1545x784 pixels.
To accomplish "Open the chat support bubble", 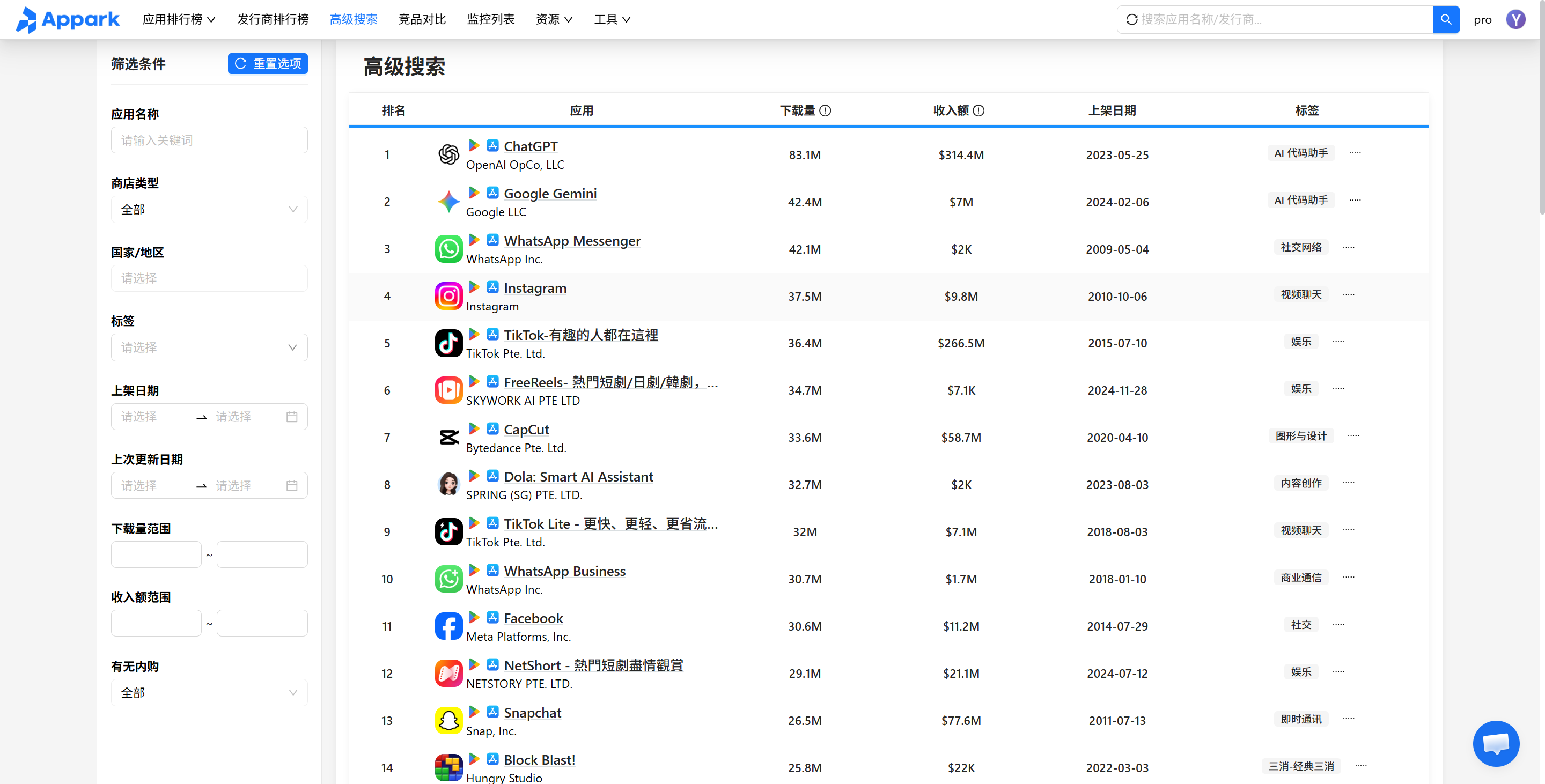I will point(1496,743).
